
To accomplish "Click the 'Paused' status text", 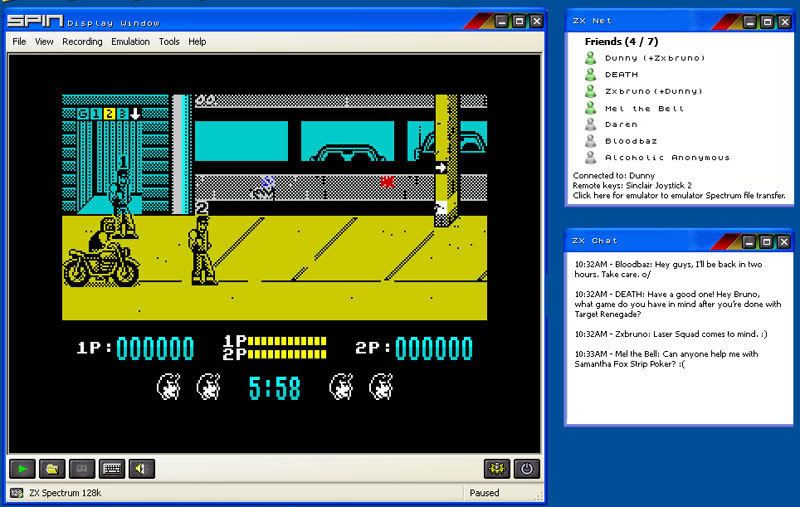I will 484,493.
